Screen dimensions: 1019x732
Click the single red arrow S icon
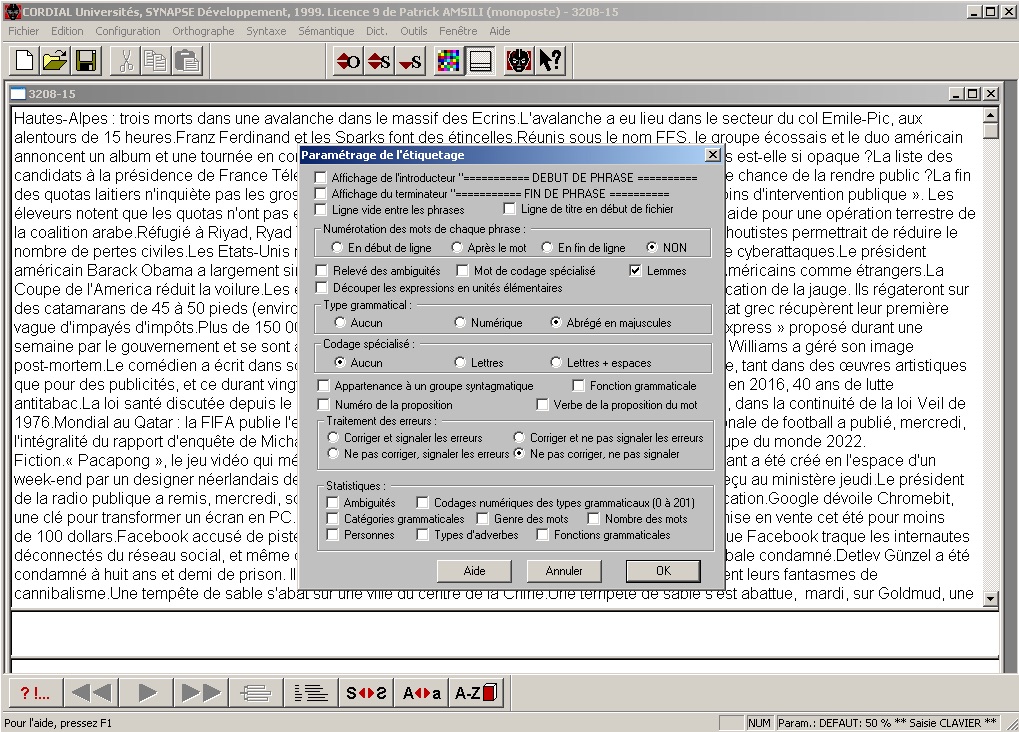click(410, 61)
